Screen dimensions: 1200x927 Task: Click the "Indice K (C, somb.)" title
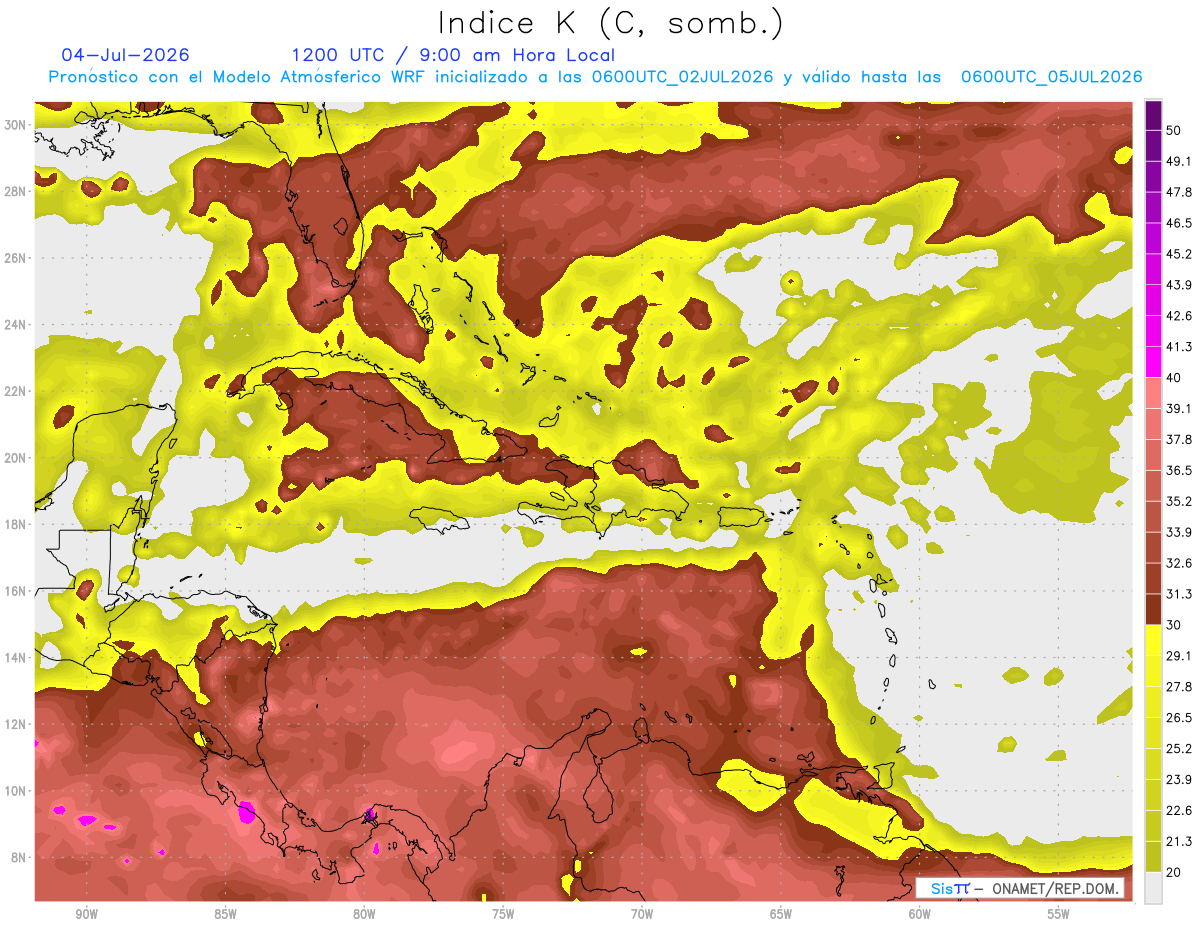(610, 23)
